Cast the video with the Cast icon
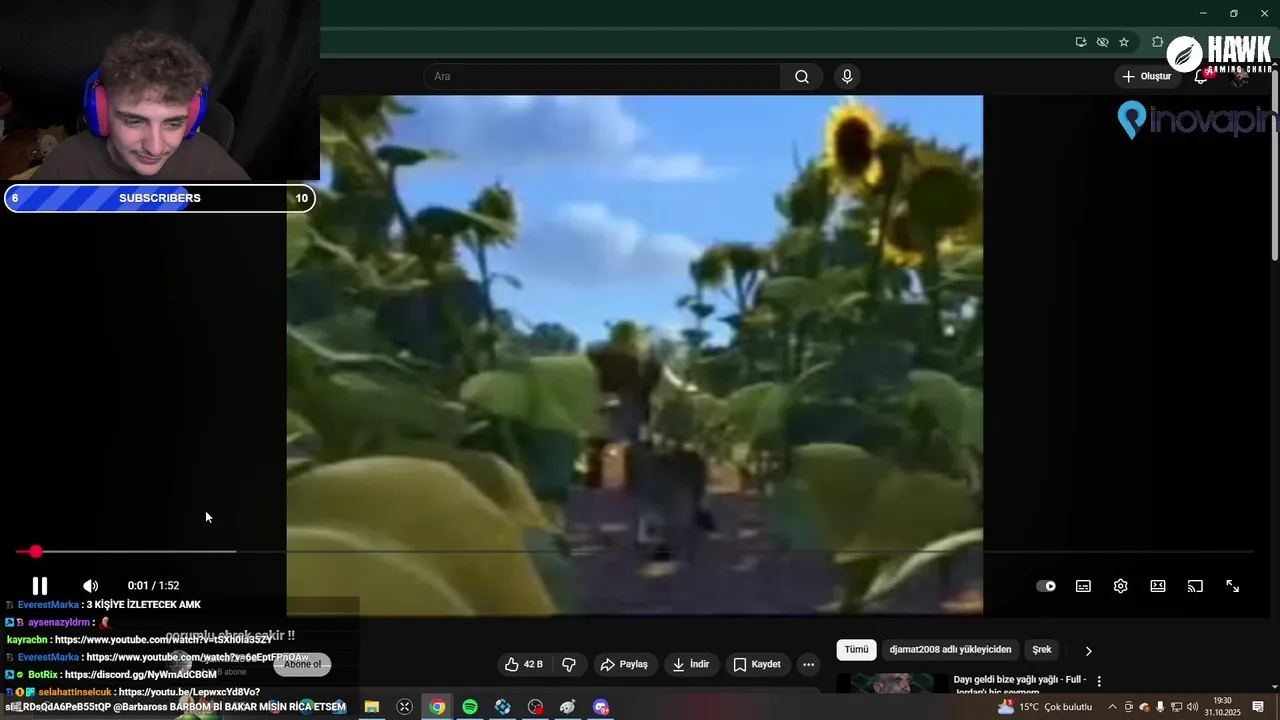This screenshot has height=720, width=1280. (x=1195, y=586)
